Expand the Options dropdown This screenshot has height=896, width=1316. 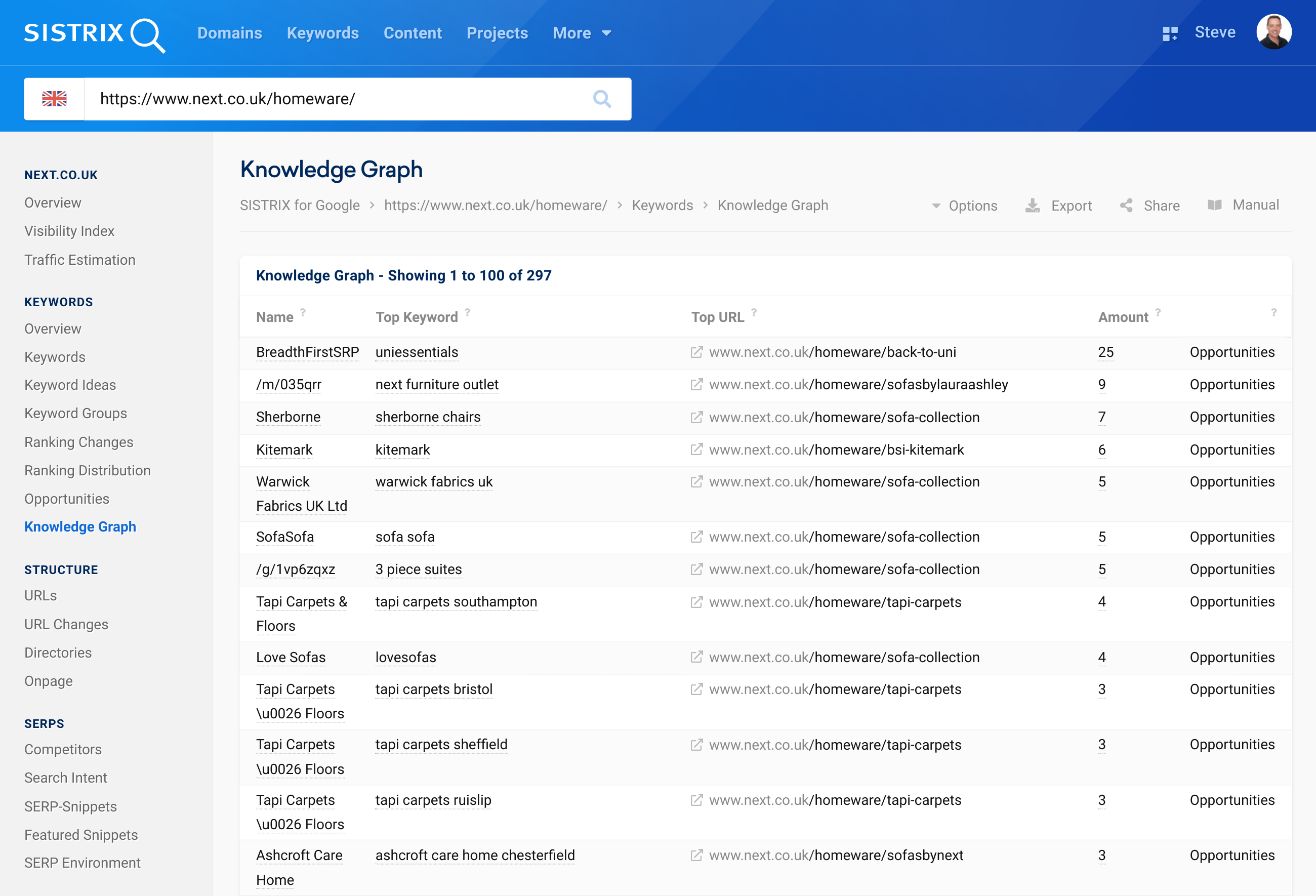click(x=964, y=206)
